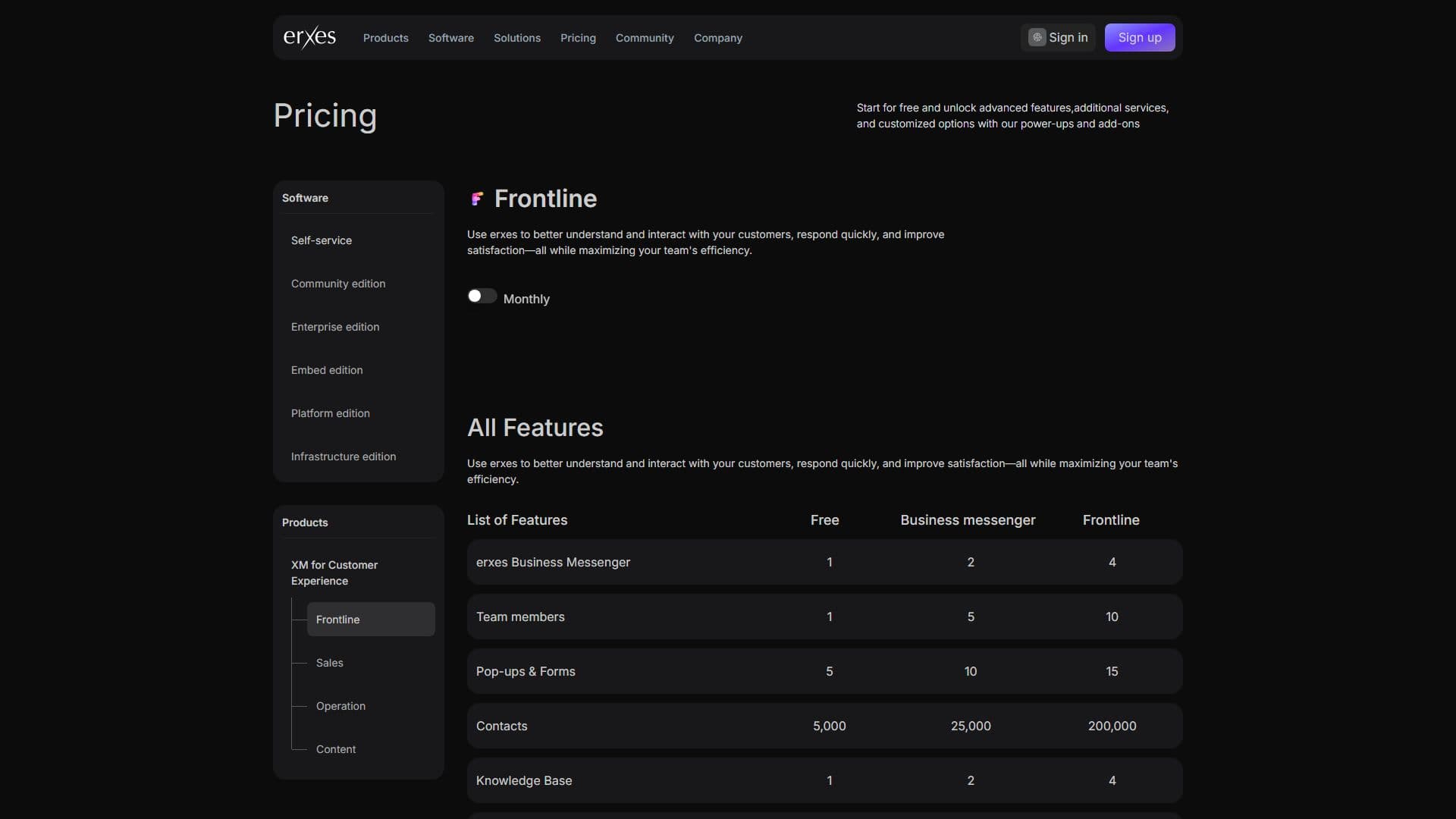Open the Products navigation menu
The image size is (1456, 819).
pyautogui.click(x=385, y=38)
